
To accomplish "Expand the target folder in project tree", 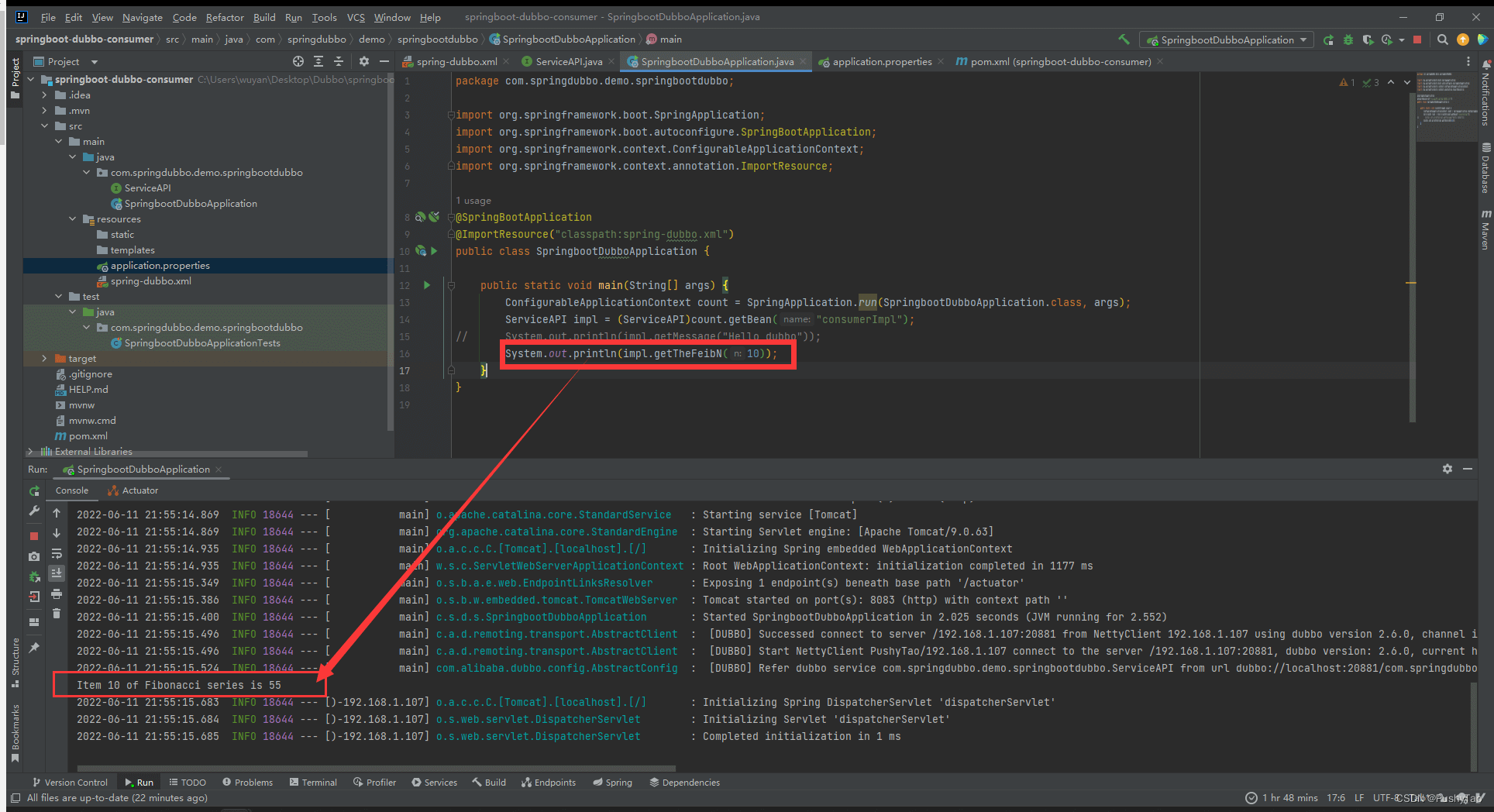I will tap(44, 359).
